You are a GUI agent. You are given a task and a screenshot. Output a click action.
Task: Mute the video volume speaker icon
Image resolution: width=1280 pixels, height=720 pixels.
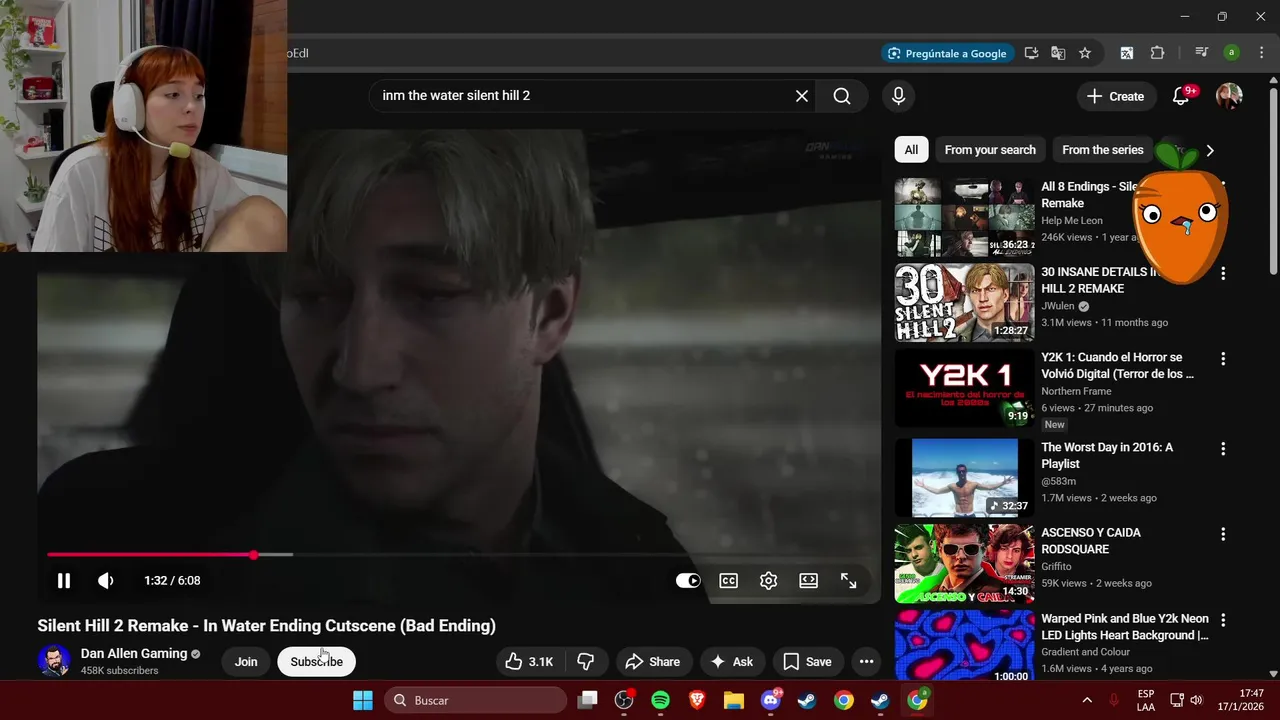point(105,581)
